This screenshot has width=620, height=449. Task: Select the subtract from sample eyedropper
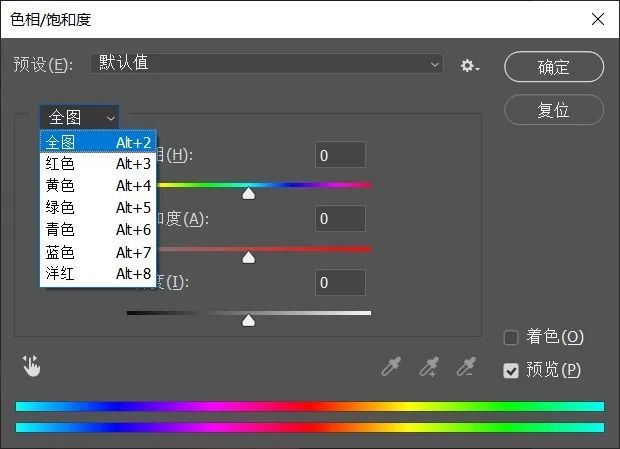465,367
